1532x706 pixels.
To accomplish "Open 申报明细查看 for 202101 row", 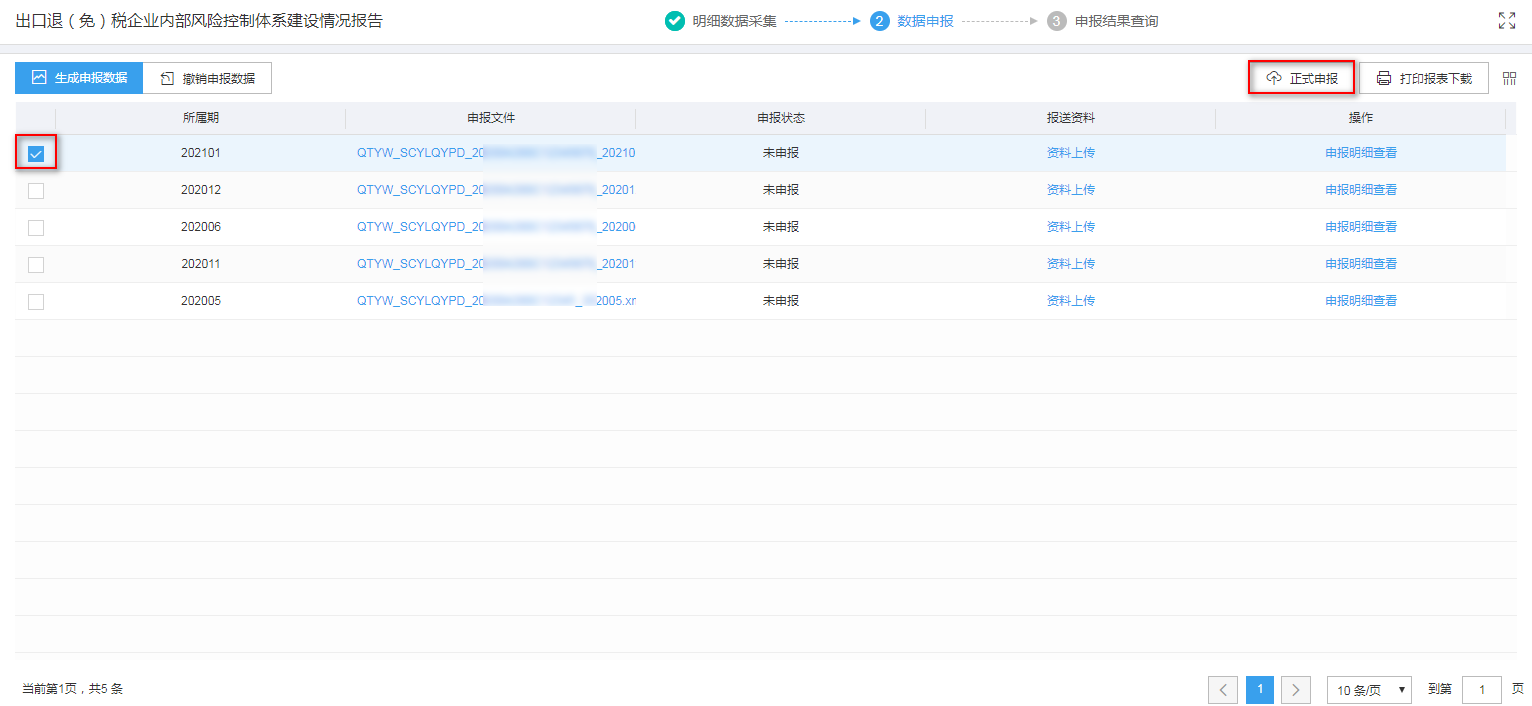I will click(x=1361, y=153).
